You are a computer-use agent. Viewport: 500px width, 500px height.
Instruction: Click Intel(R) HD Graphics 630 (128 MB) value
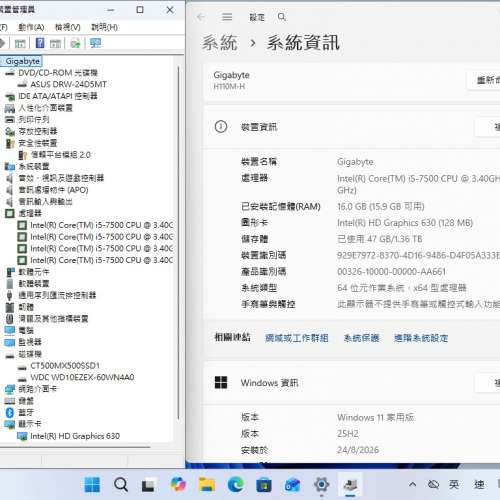[x=405, y=223]
